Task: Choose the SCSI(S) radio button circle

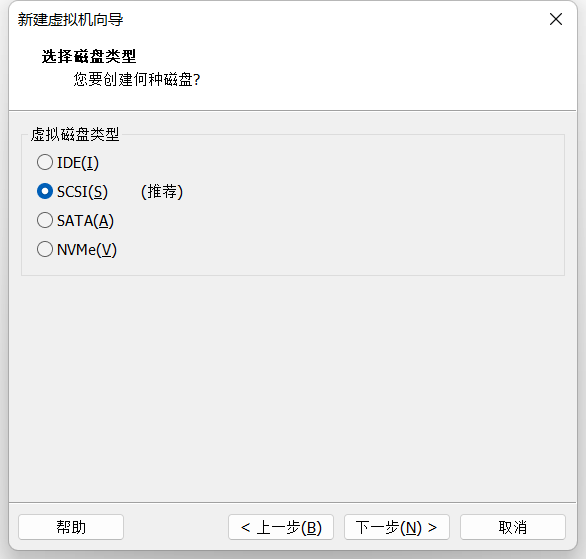Action: point(45,191)
